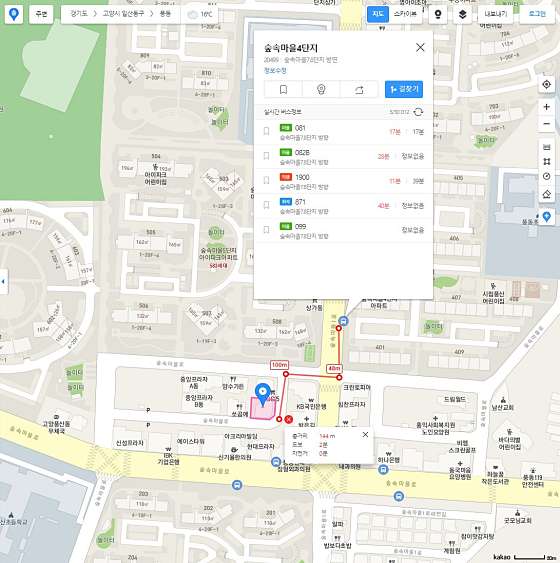Click the 정보수정 edit info link
560x563 pixels.
click(x=275, y=70)
